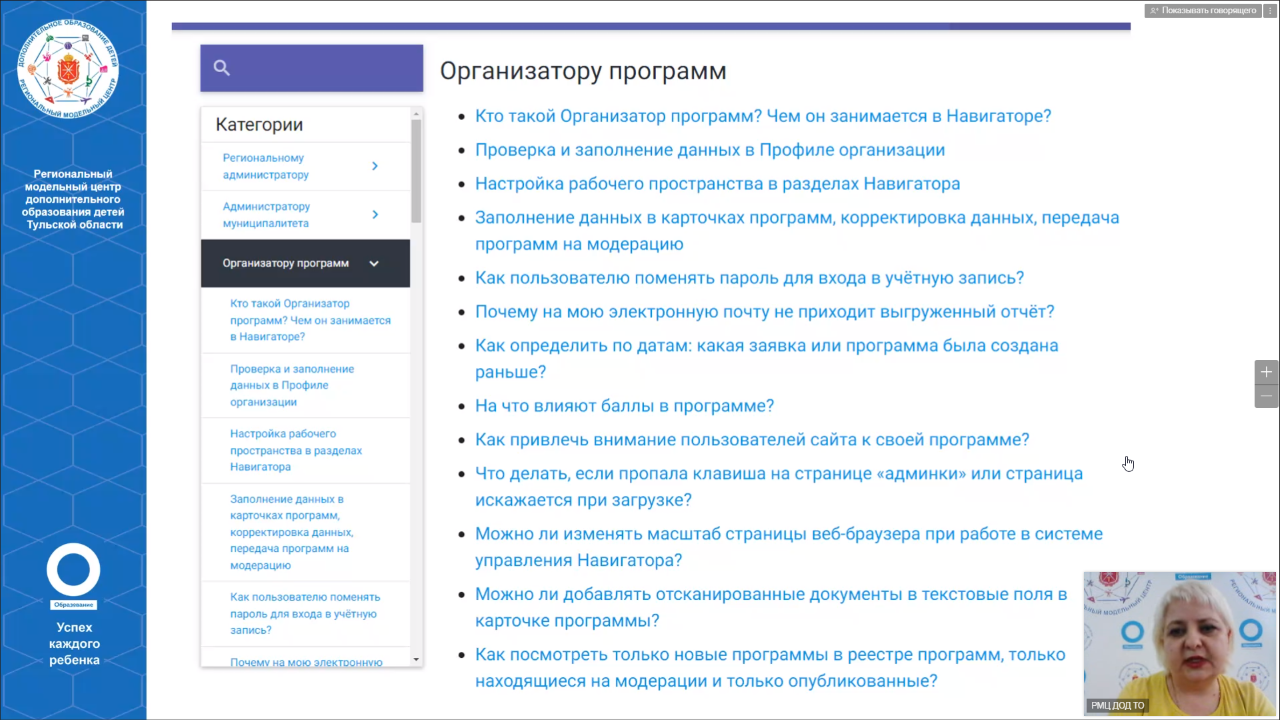Collapse the Организатору программ category
The image size is (1280, 720).
click(x=374, y=264)
